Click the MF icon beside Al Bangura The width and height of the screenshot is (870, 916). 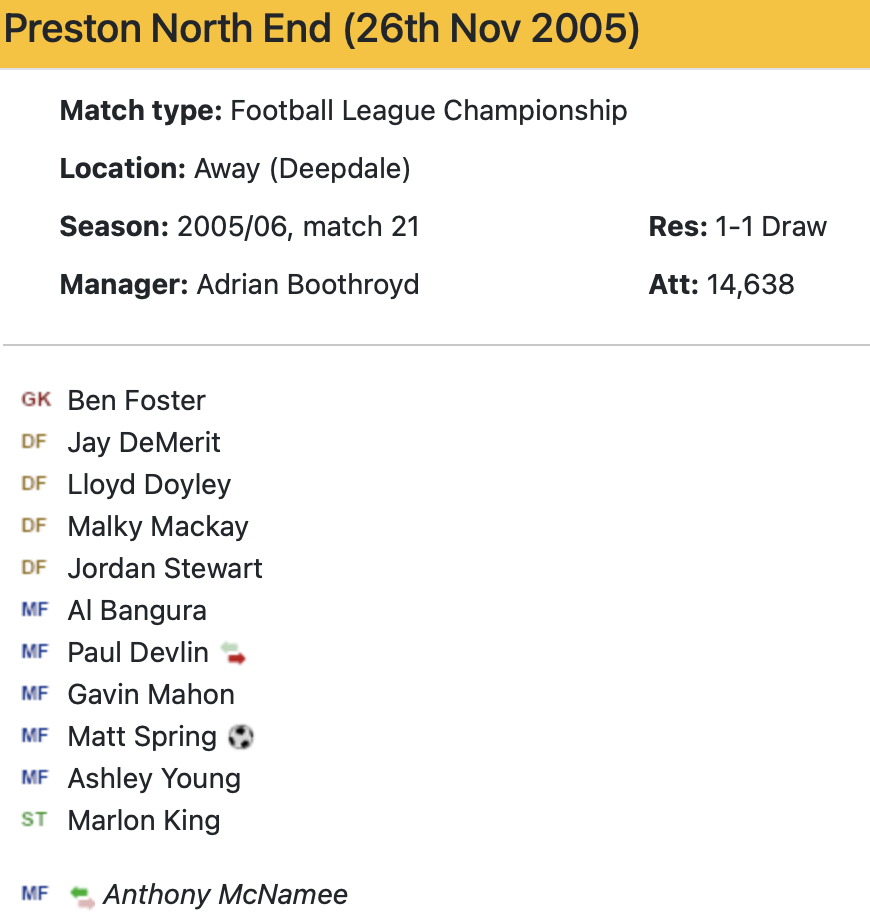point(34,610)
